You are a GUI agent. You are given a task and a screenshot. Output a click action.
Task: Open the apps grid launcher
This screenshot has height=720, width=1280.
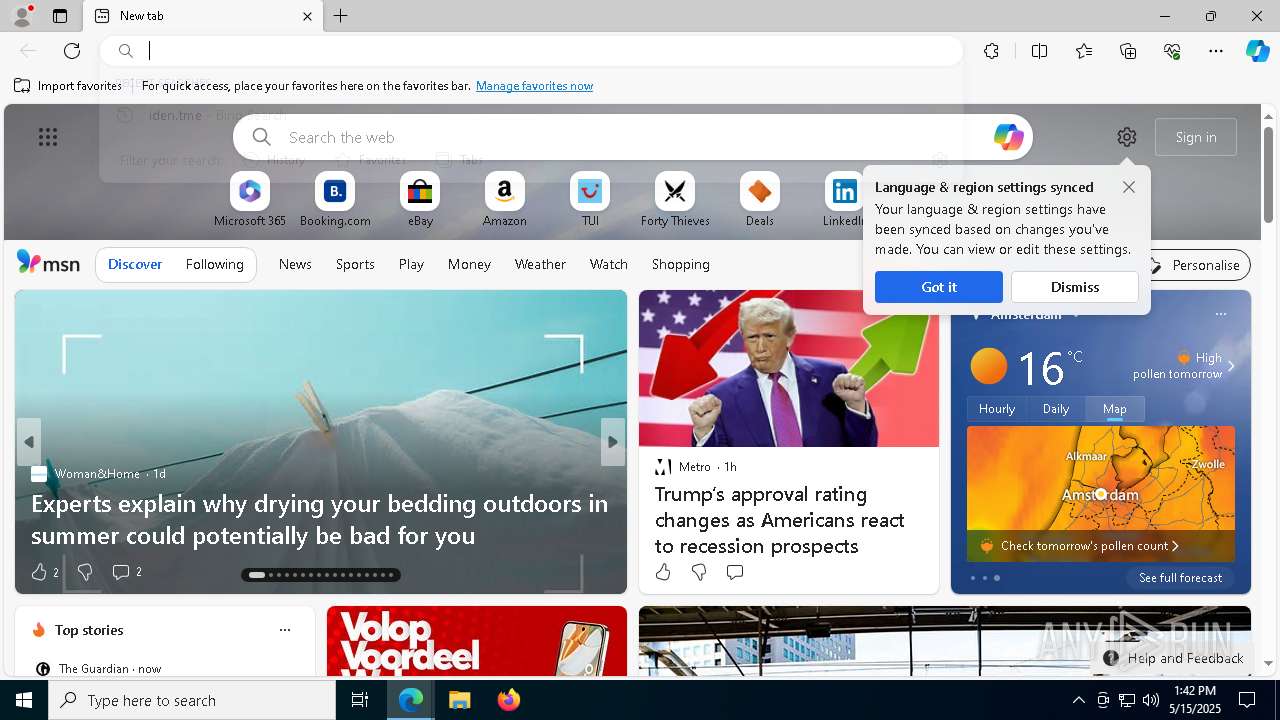click(x=48, y=137)
